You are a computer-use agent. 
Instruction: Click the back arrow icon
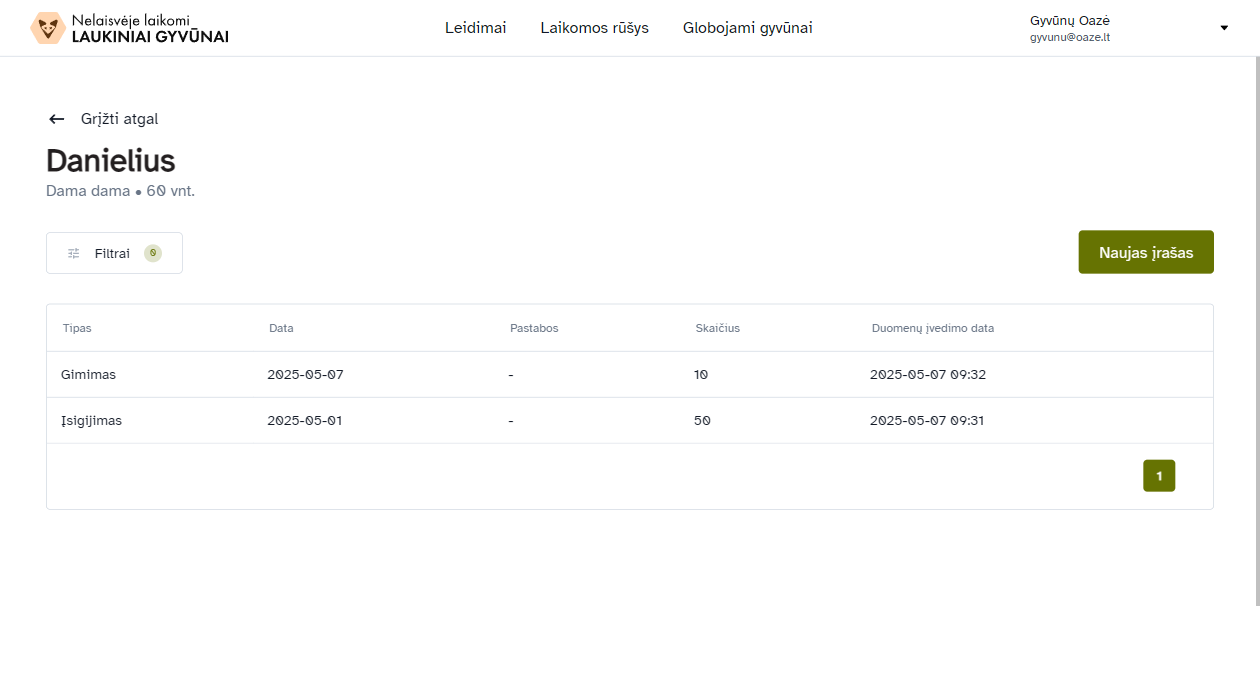pyautogui.click(x=57, y=119)
